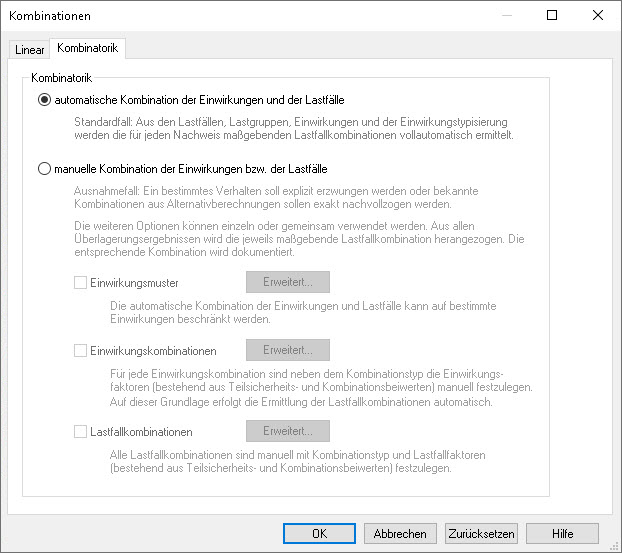Image resolution: width=622 pixels, height=553 pixels.
Task: Select the Kombinatorik tab
Action: coord(88,48)
